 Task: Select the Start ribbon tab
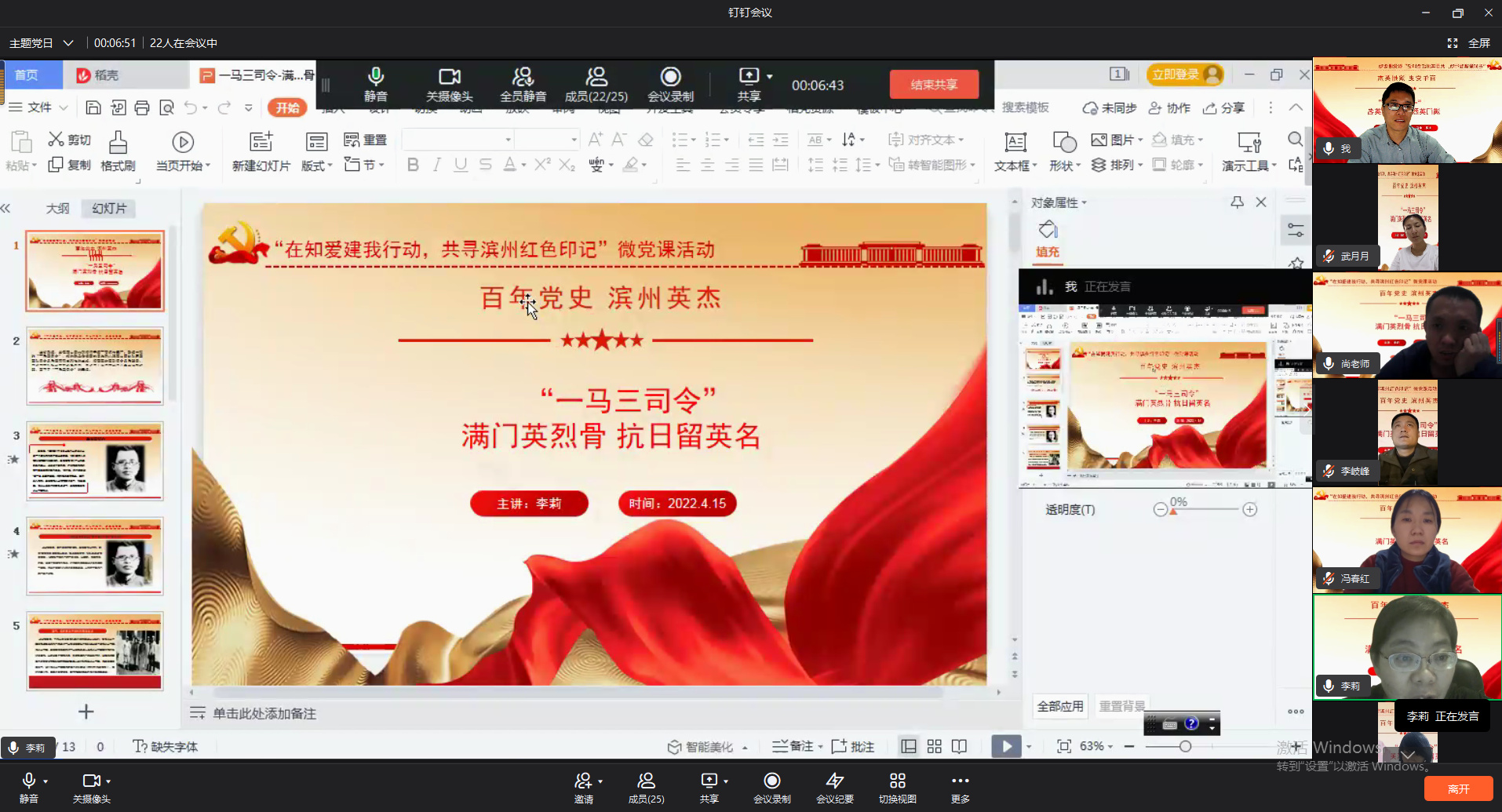tap(287, 107)
